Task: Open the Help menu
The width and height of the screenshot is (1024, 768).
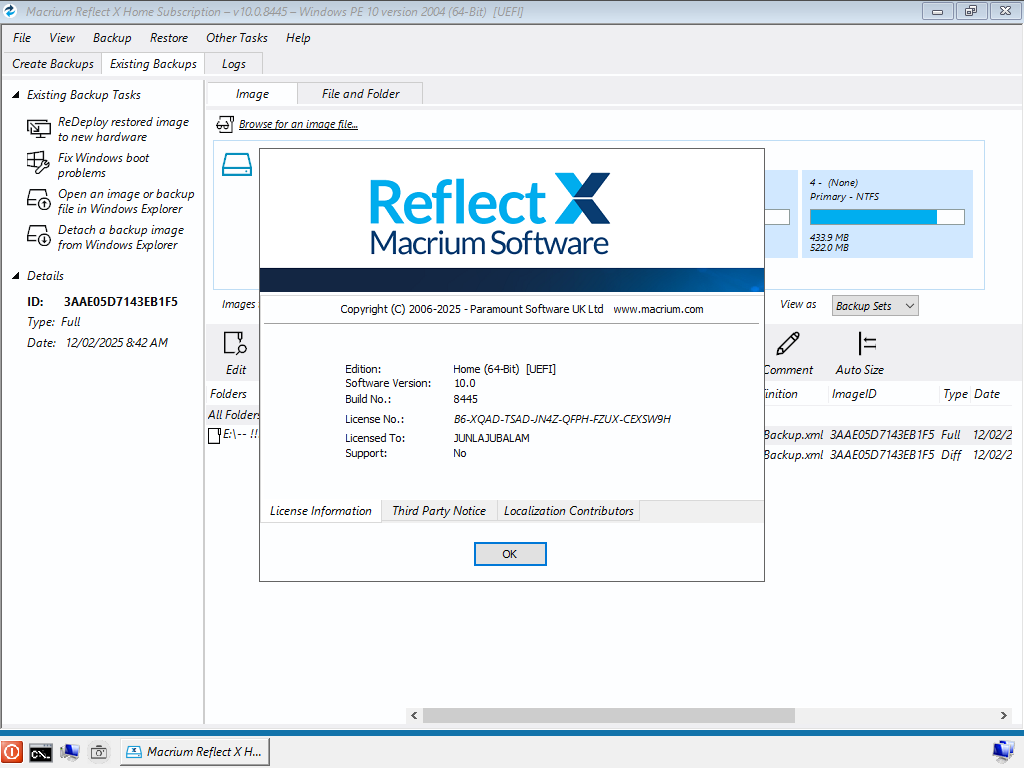Action: click(298, 38)
